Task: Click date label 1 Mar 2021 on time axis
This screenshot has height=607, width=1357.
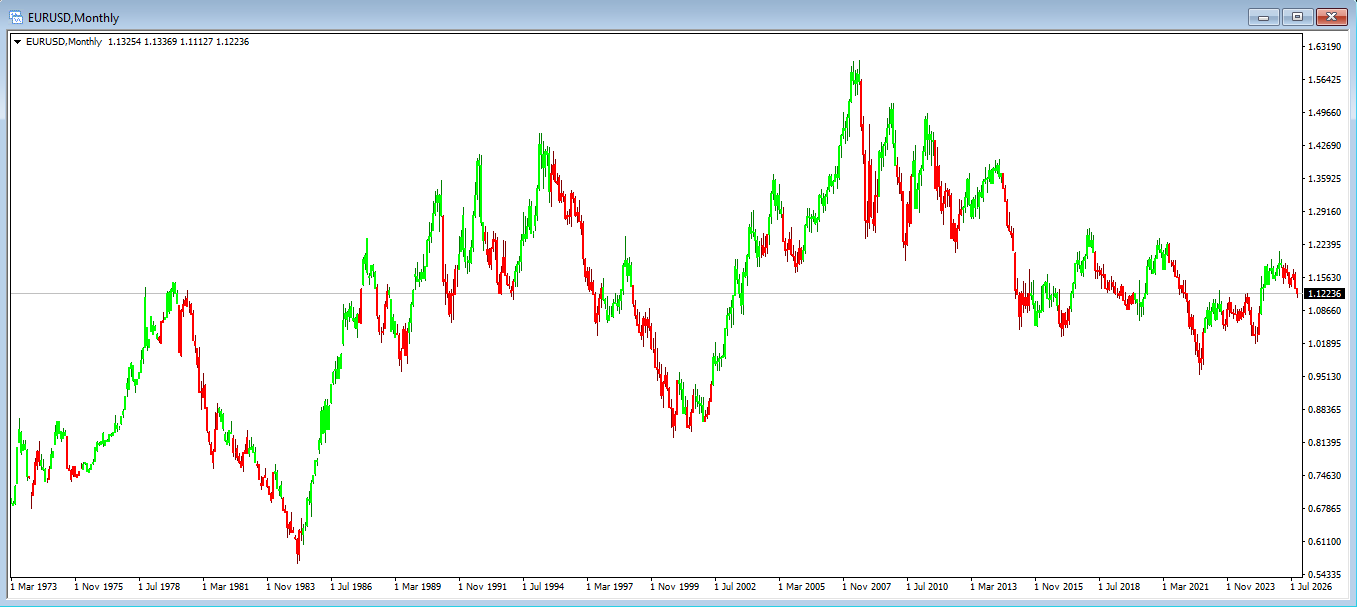Action: (x=1187, y=587)
